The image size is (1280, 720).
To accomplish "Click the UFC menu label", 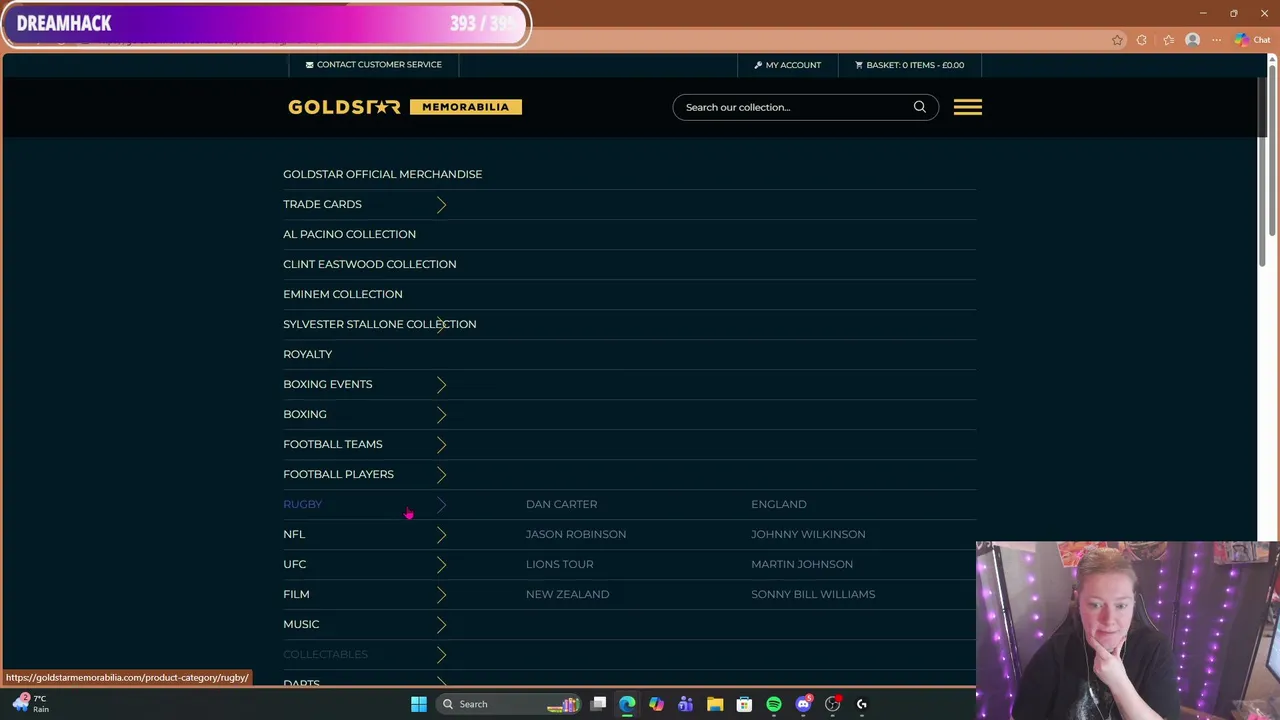I will coord(294,564).
